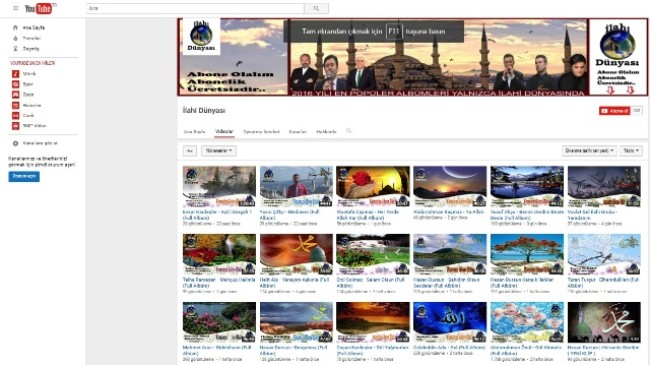Open the Mustafa Kaymaz video title link
650x365 pixels.
coord(367,214)
